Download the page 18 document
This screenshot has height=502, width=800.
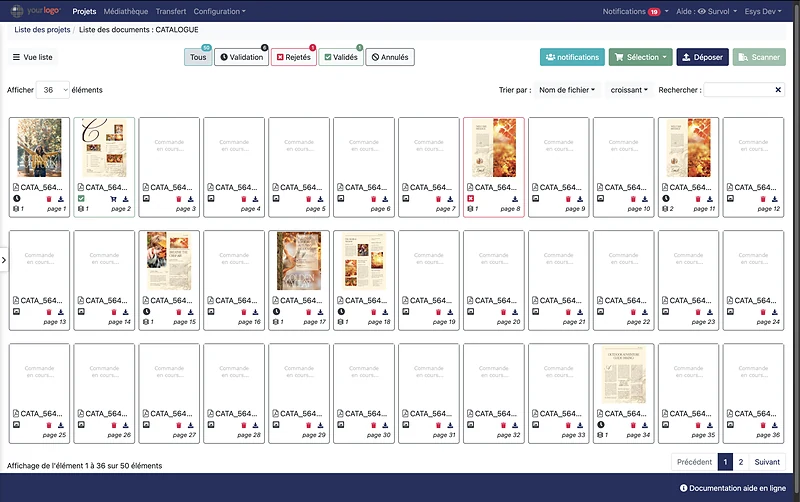click(385, 312)
